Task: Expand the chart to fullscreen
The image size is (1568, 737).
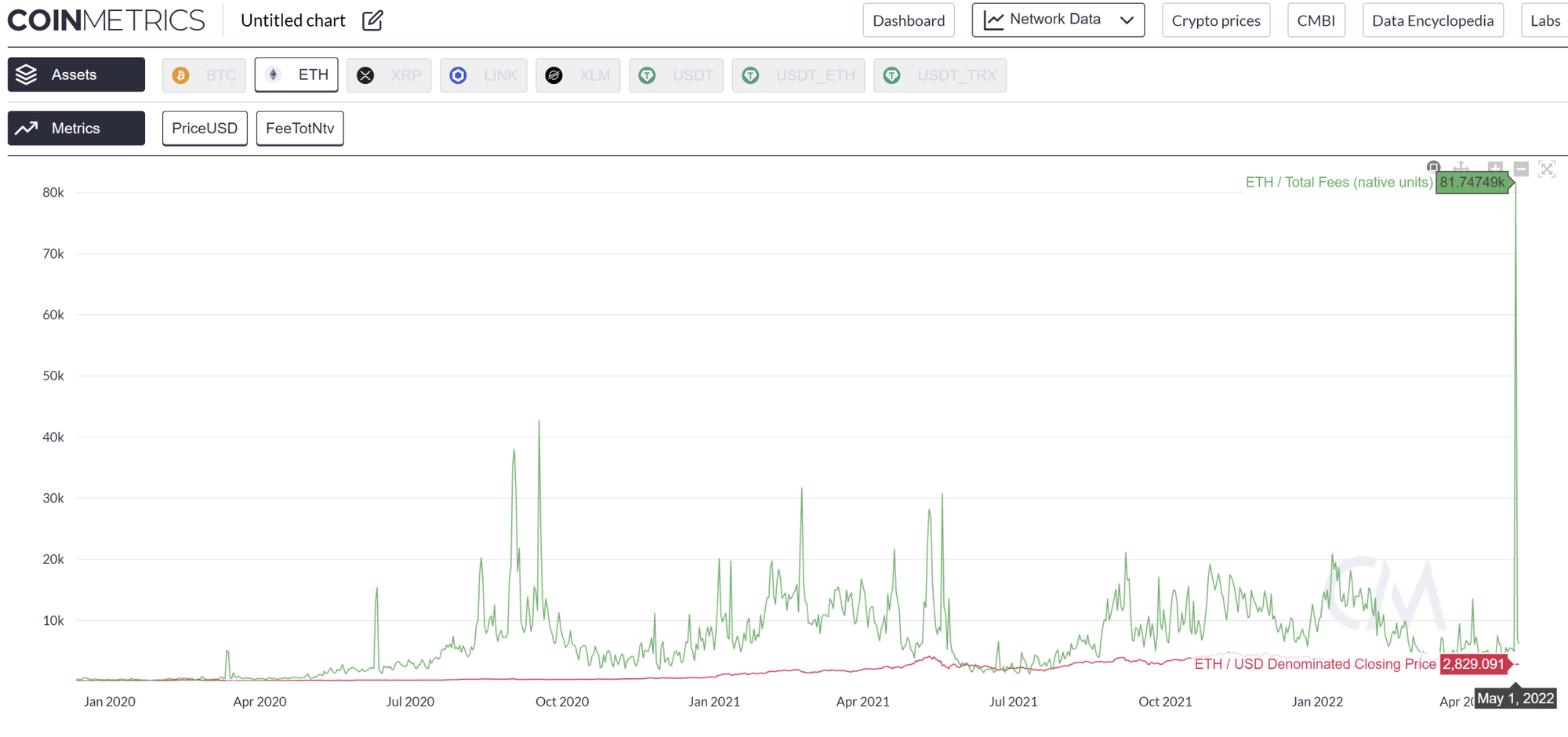Action: (1547, 168)
